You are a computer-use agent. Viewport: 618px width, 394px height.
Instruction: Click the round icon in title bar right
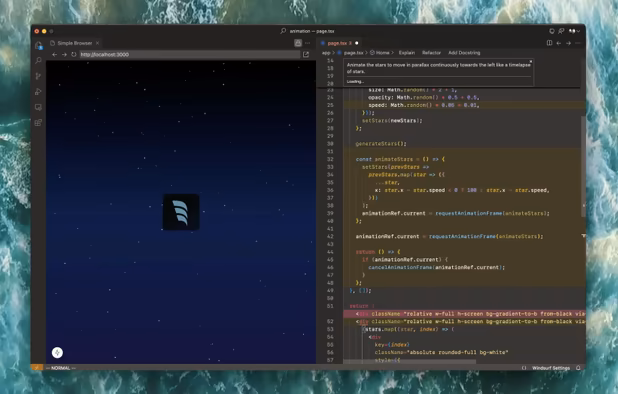pyautogui.click(x=552, y=31)
